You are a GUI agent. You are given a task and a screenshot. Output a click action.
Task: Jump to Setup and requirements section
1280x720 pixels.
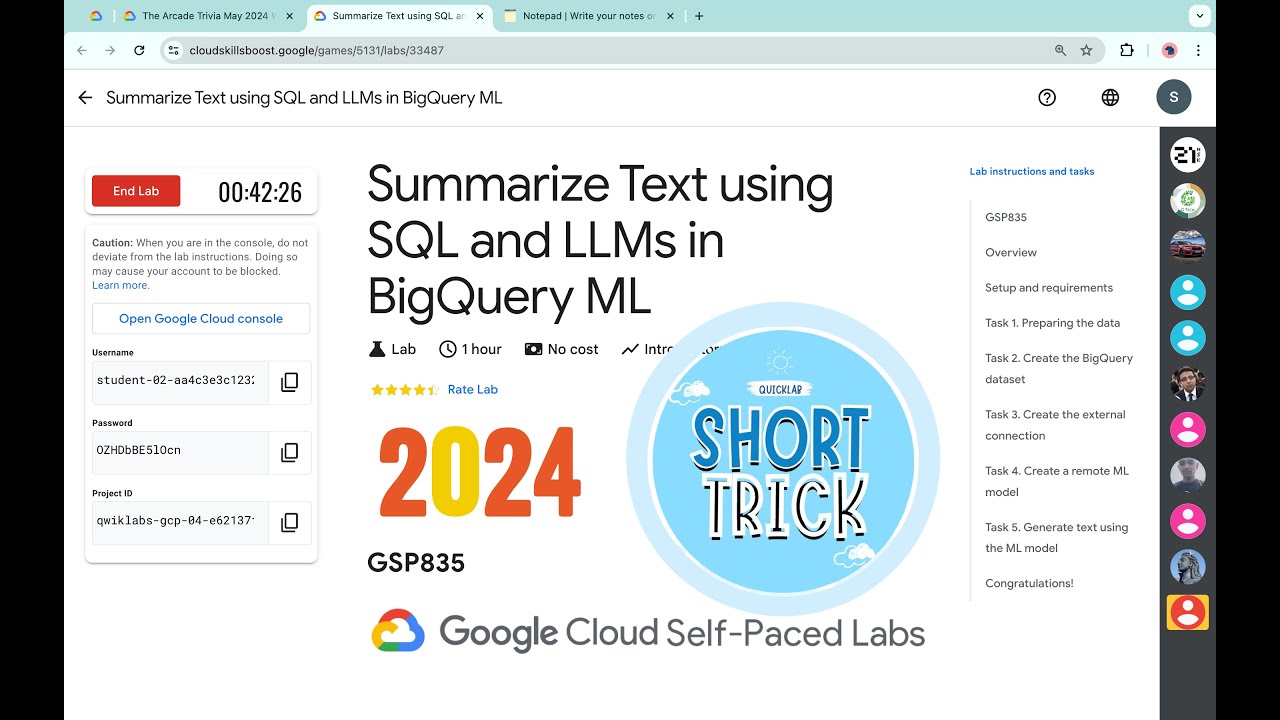point(1049,287)
